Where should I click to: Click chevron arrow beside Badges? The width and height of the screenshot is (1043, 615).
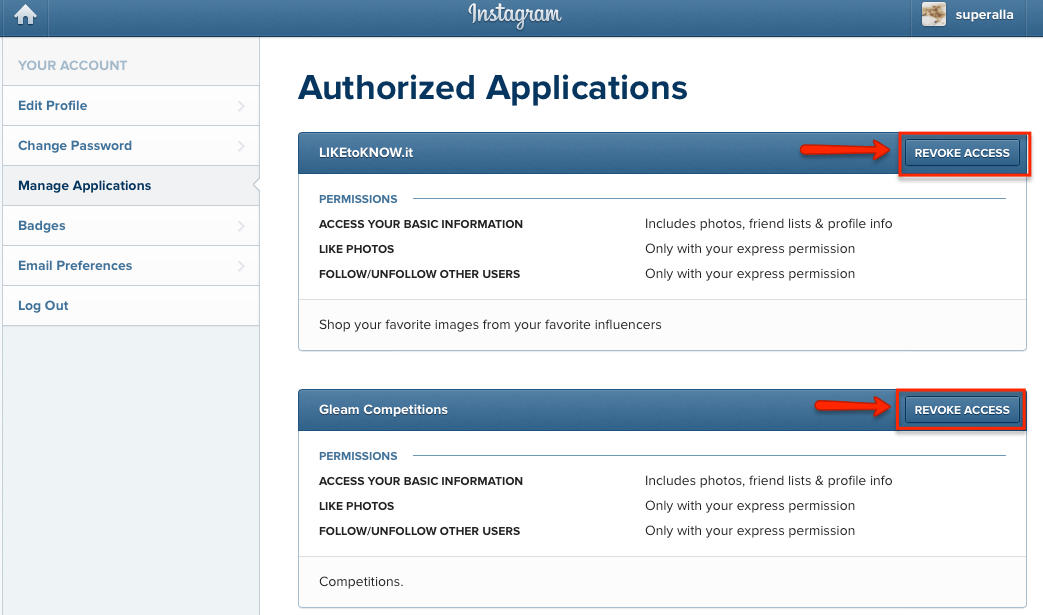pyautogui.click(x=241, y=226)
